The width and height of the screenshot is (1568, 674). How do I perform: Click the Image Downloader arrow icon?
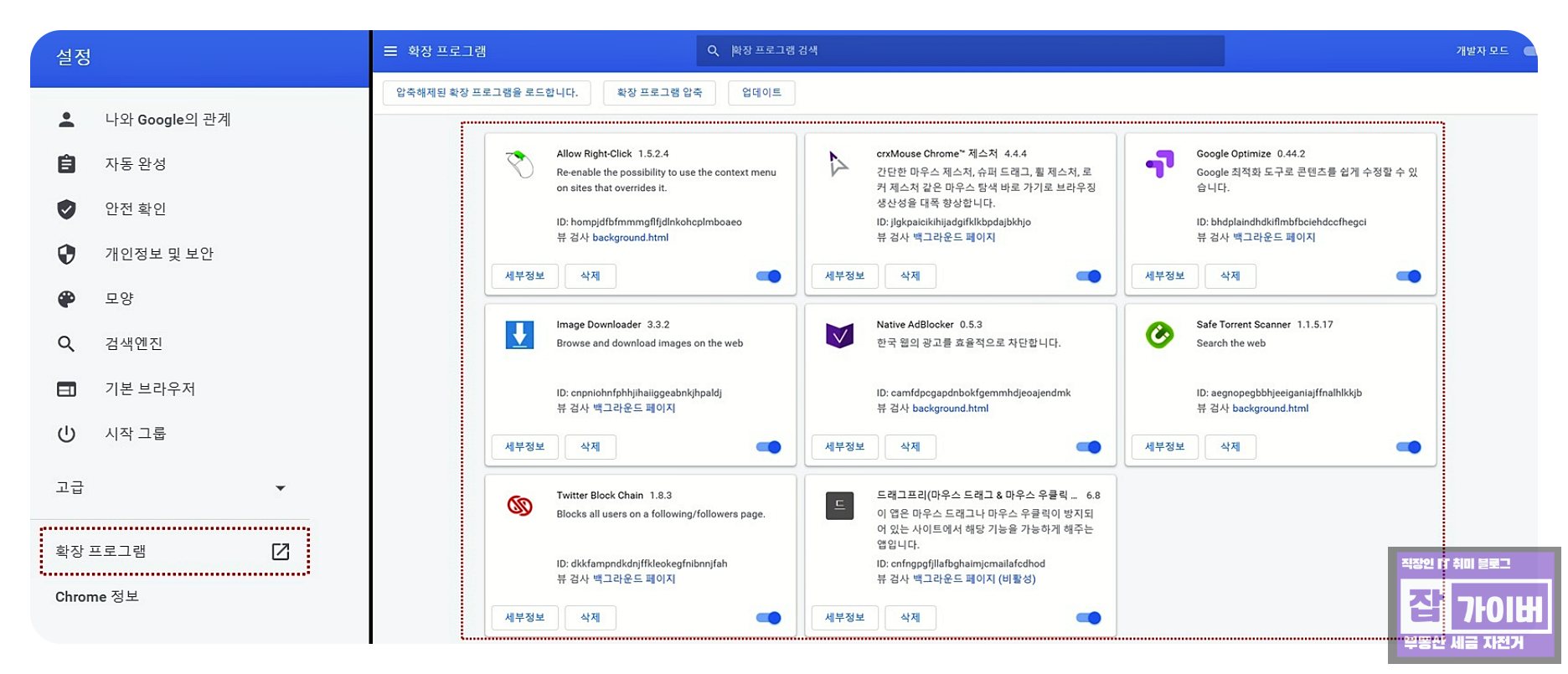519,335
